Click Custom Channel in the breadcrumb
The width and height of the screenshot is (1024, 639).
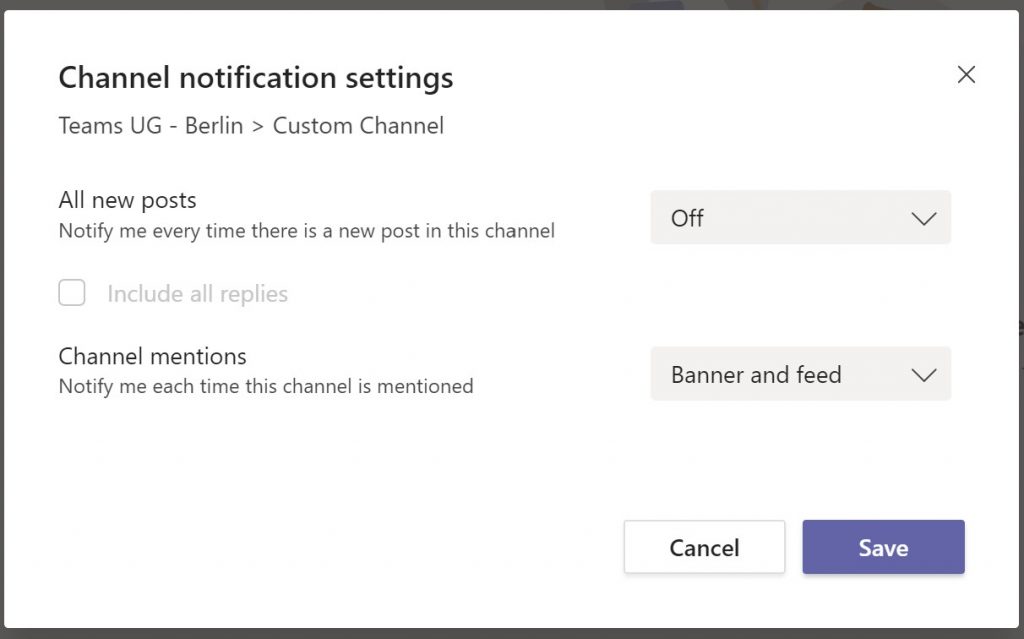(358, 126)
